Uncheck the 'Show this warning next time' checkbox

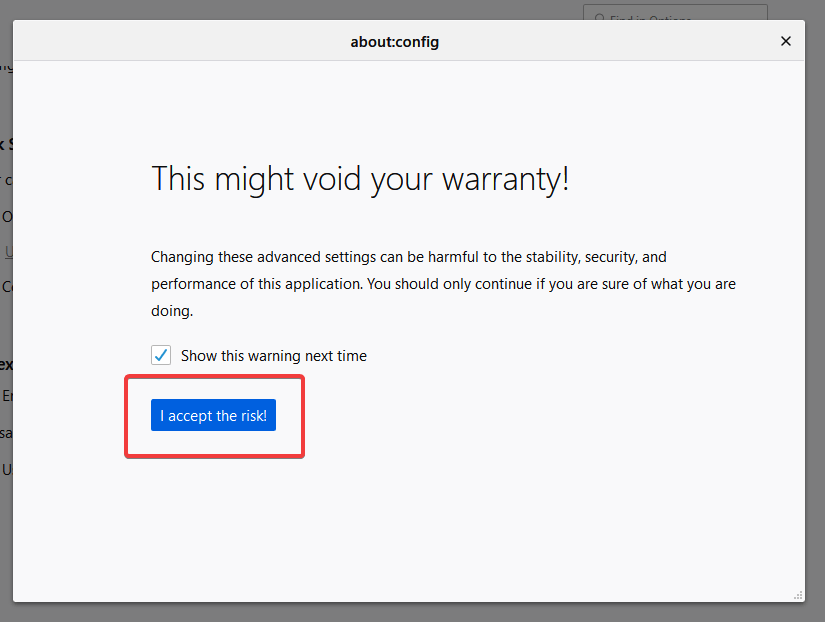(x=161, y=355)
